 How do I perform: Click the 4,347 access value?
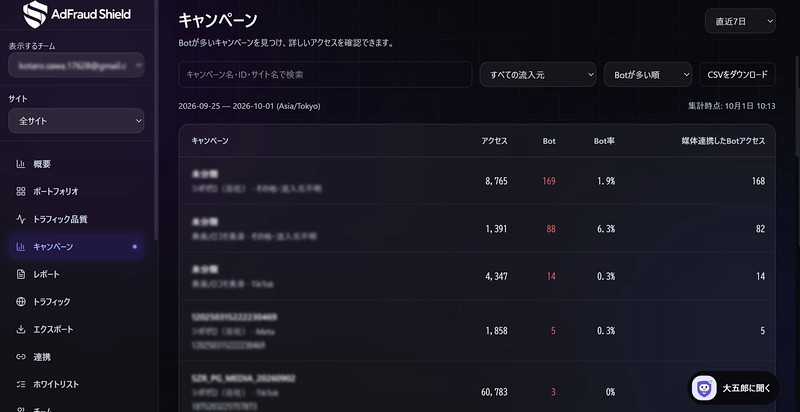coord(496,276)
